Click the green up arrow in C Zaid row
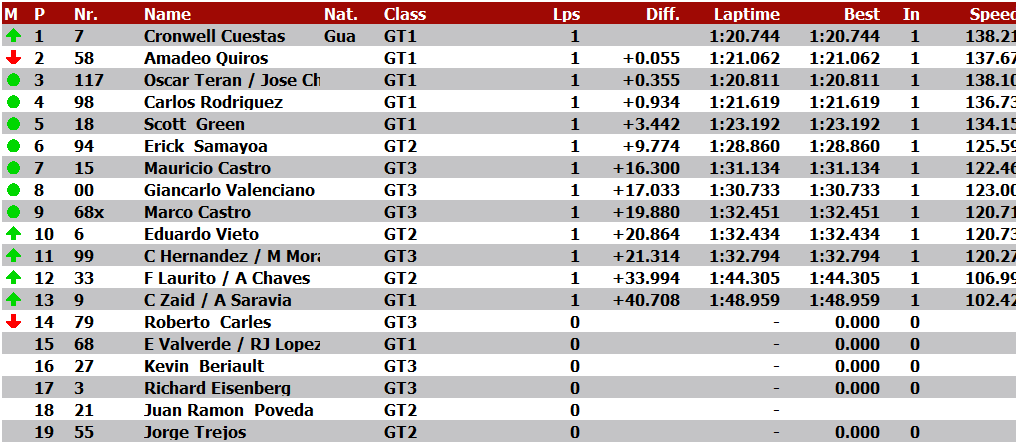Screen dimensions: 1016x445 [13, 300]
